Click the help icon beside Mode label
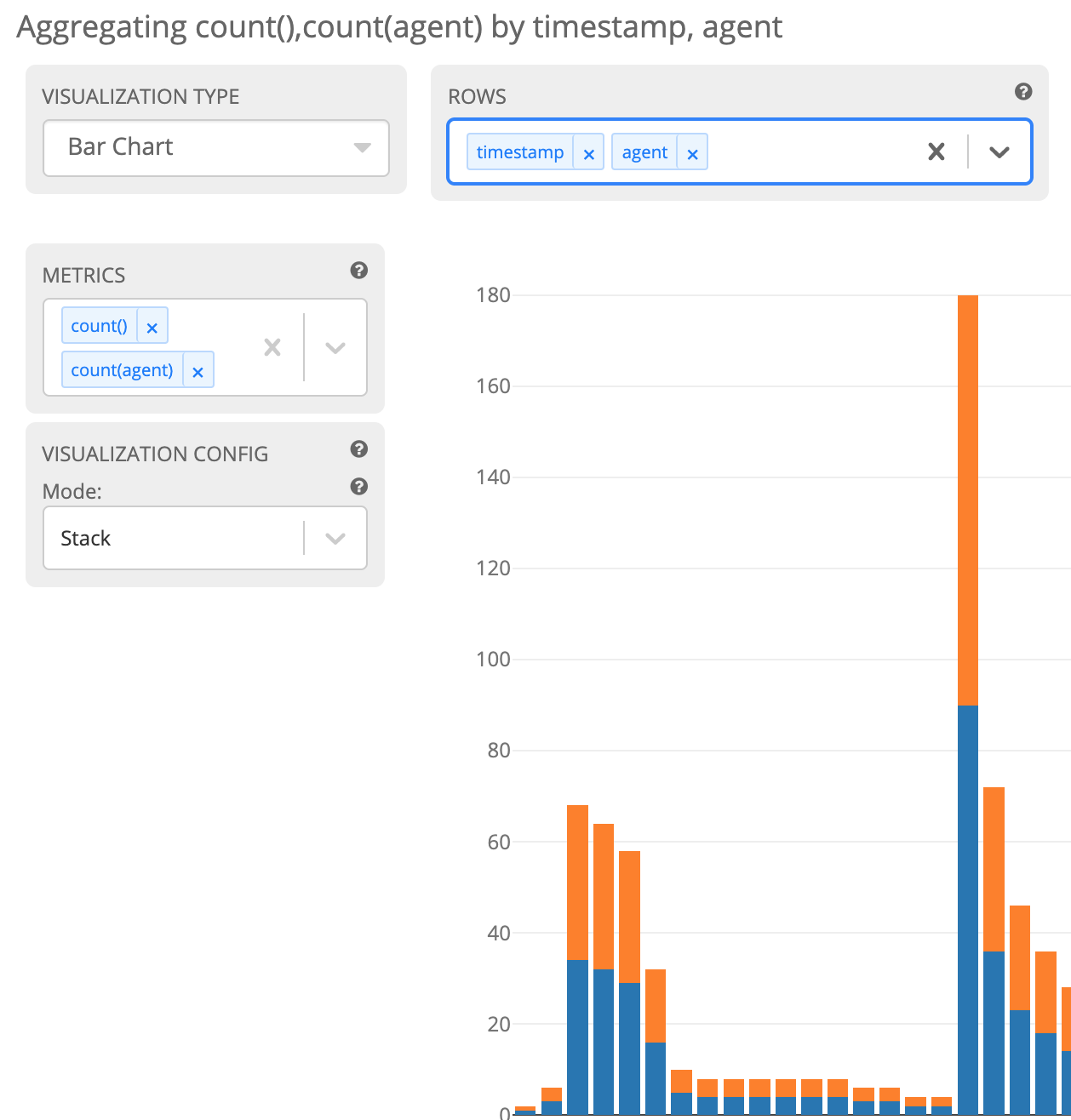The image size is (1071, 1120). 358,487
